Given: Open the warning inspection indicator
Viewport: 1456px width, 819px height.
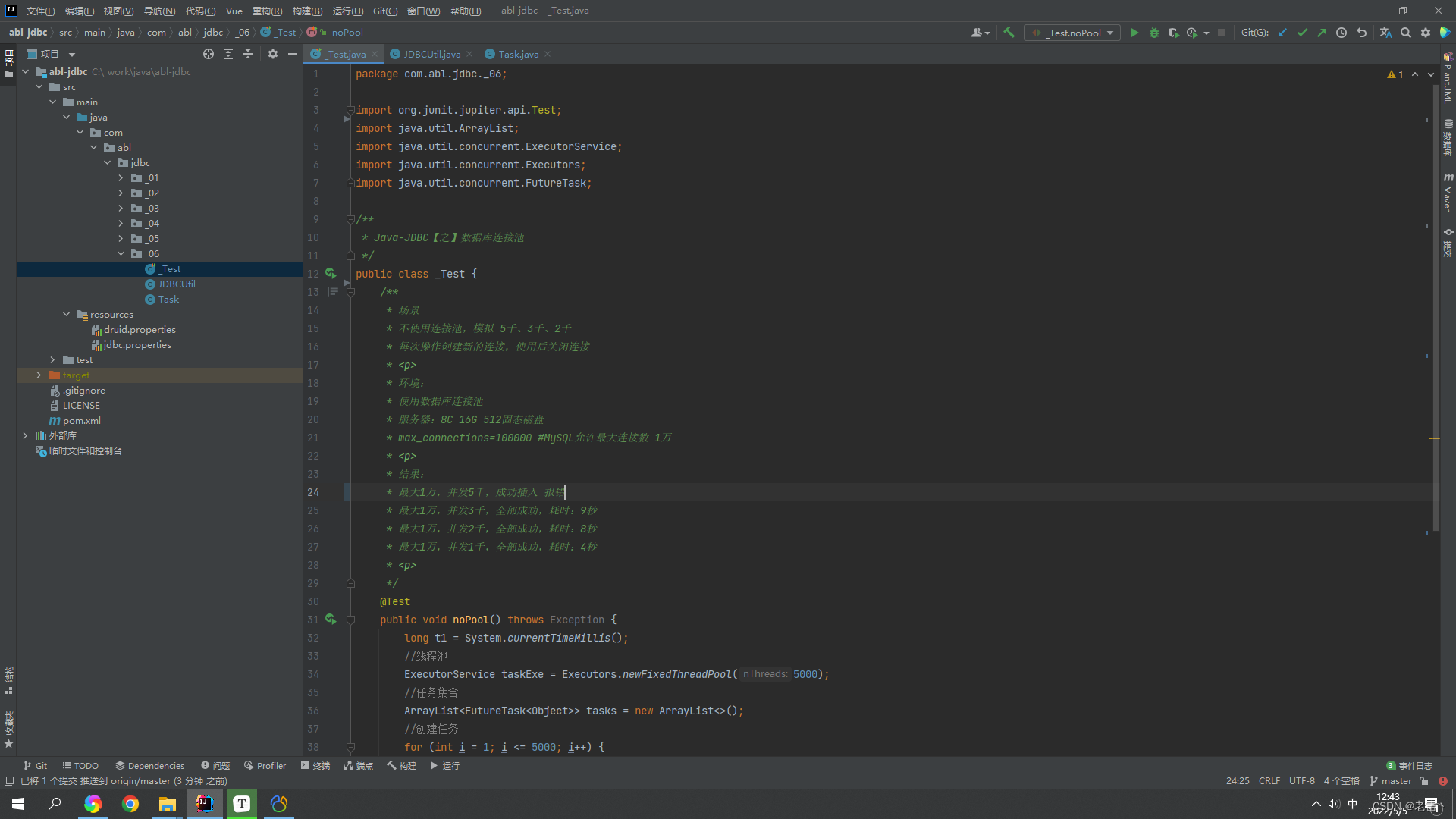Looking at the screenshot, I should click(1395, 74).
